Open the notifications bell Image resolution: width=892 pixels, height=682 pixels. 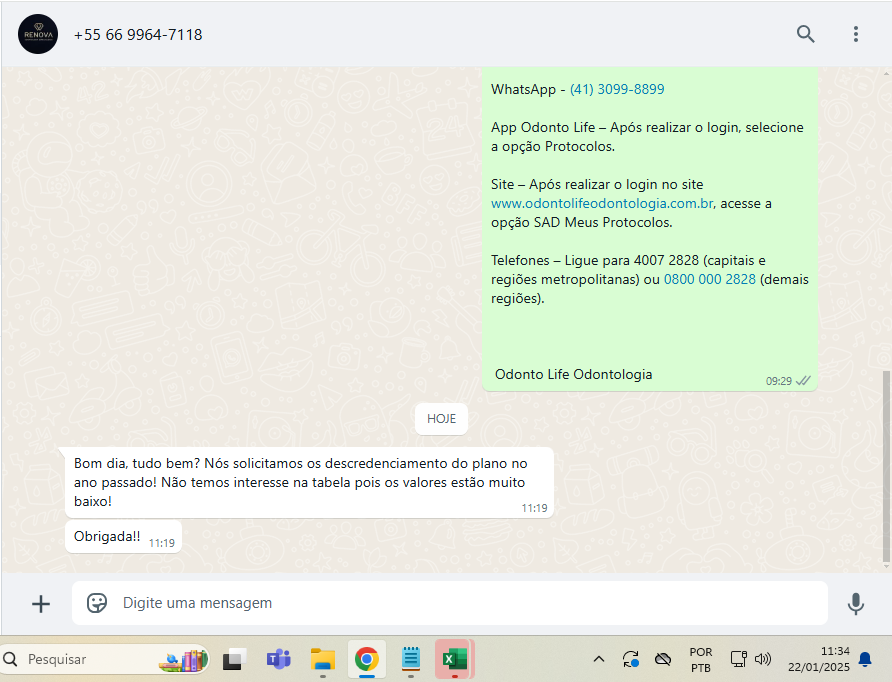[865, 659]
